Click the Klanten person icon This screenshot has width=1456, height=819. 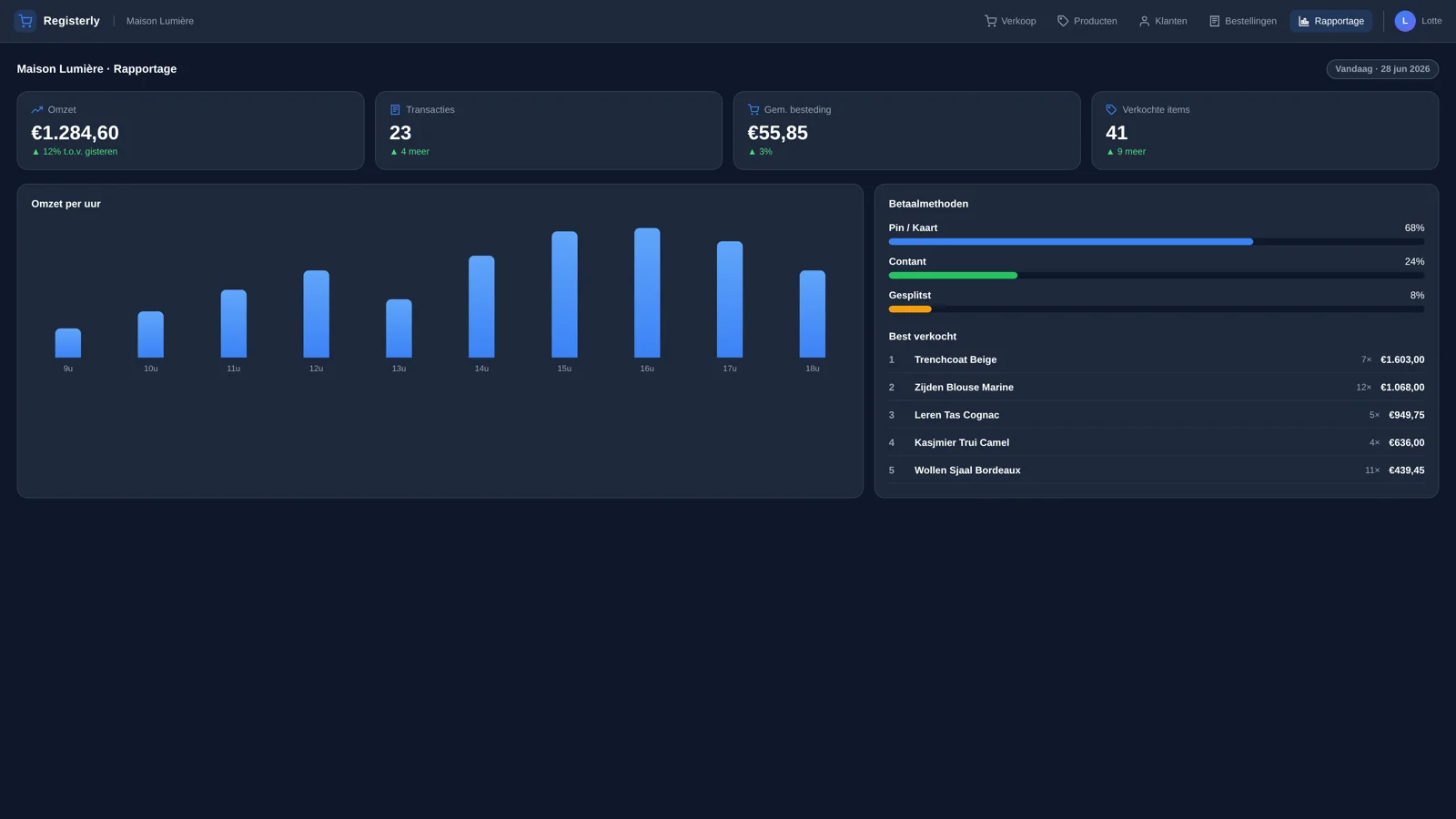point(1145,21)
